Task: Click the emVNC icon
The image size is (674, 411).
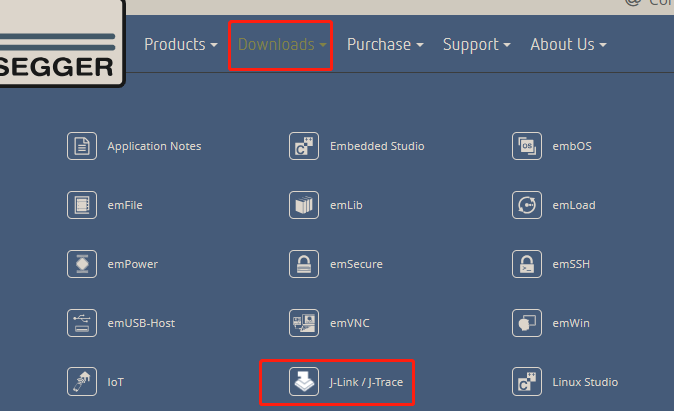Action: pos(304,323)
